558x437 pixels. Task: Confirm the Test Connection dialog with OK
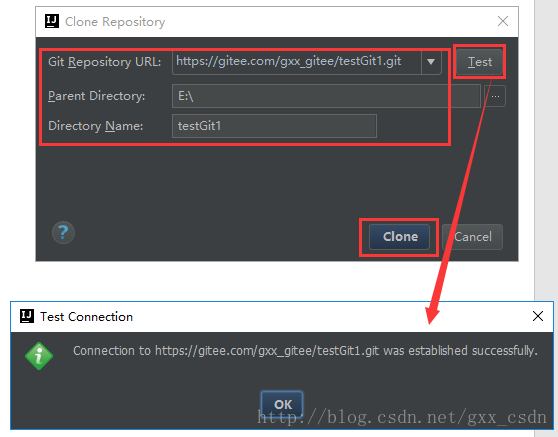point(282,404)
